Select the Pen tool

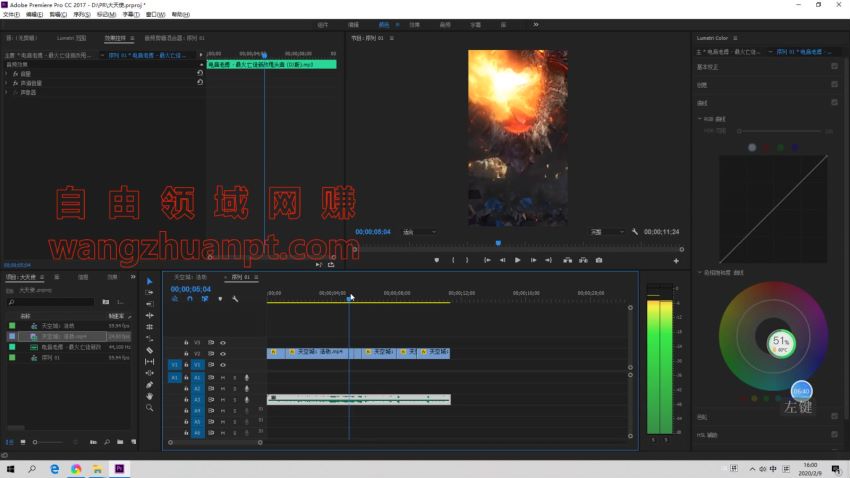pyautogui.click(x=150, y=385)
